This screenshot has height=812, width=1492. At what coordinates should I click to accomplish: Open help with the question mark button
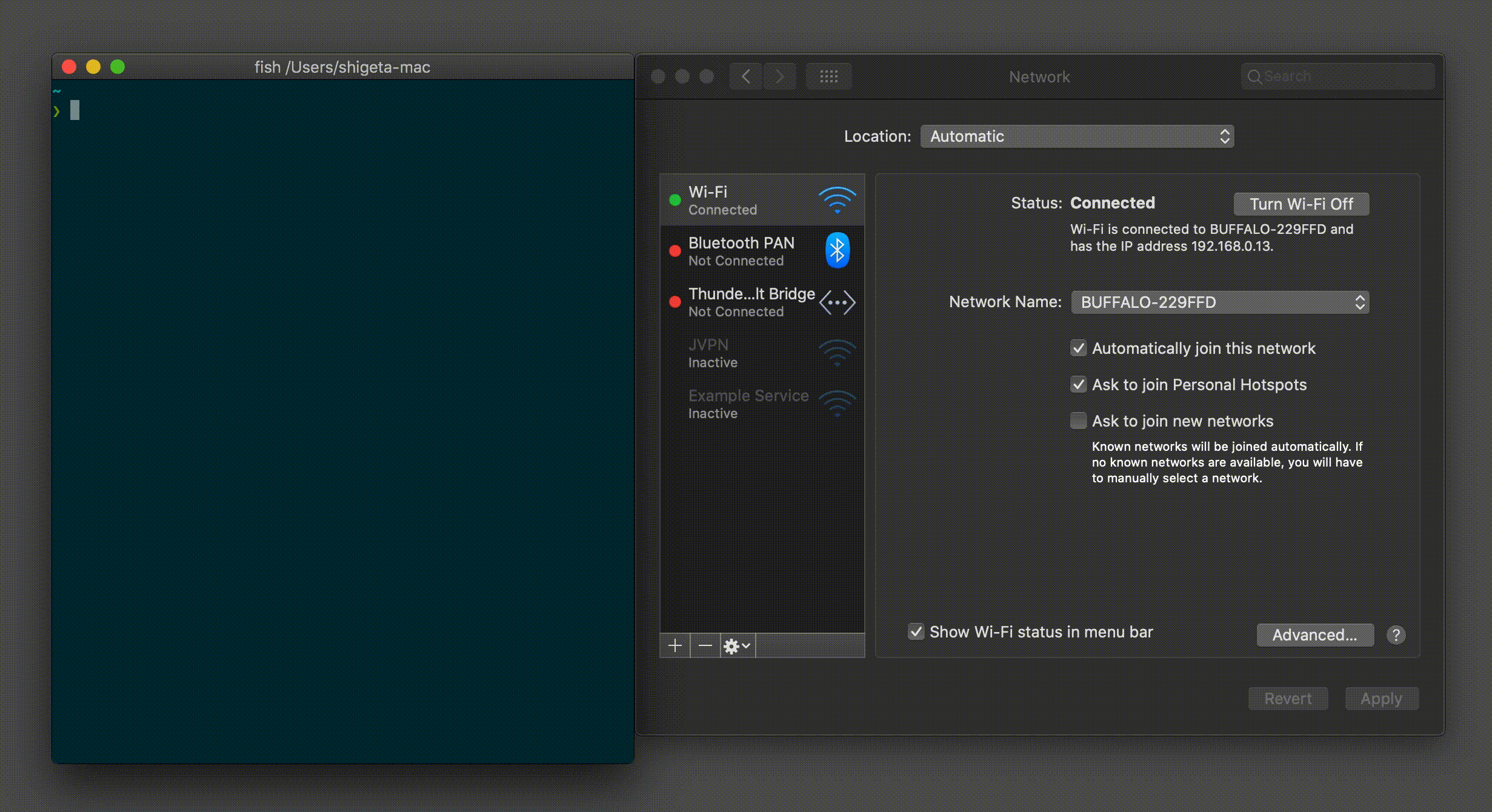pos(1396,635)
